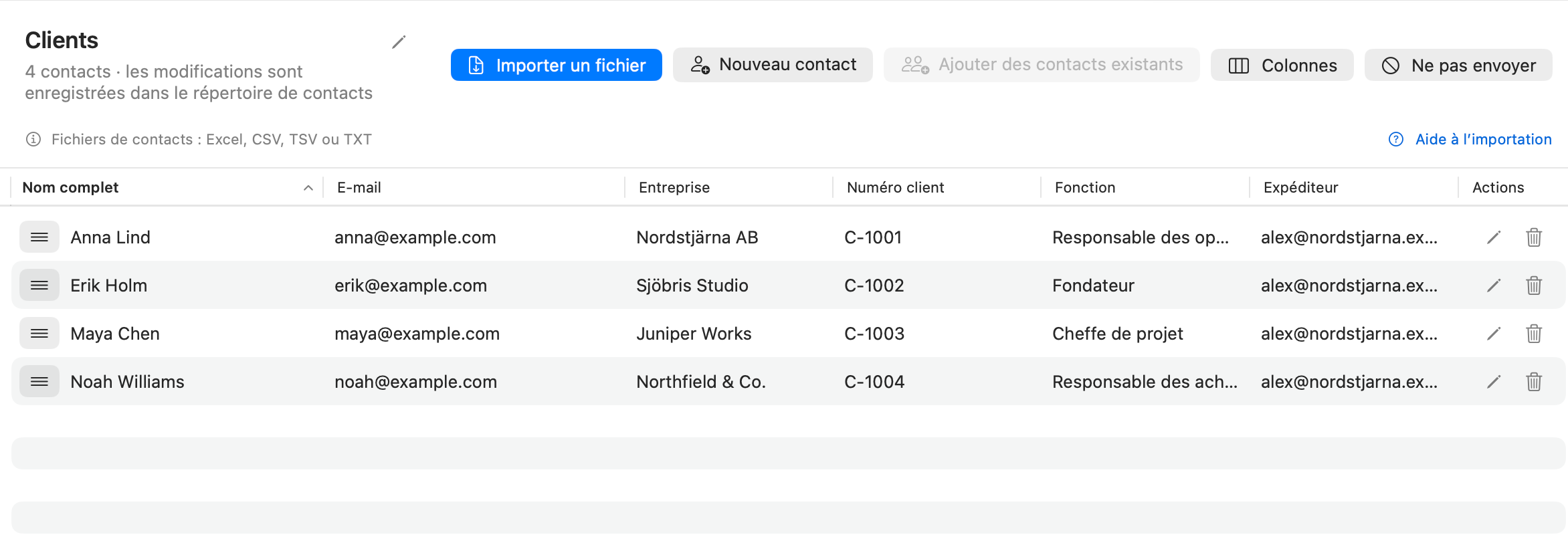
Task: Select the noah@example.com email cell
Action: point(416,382)
